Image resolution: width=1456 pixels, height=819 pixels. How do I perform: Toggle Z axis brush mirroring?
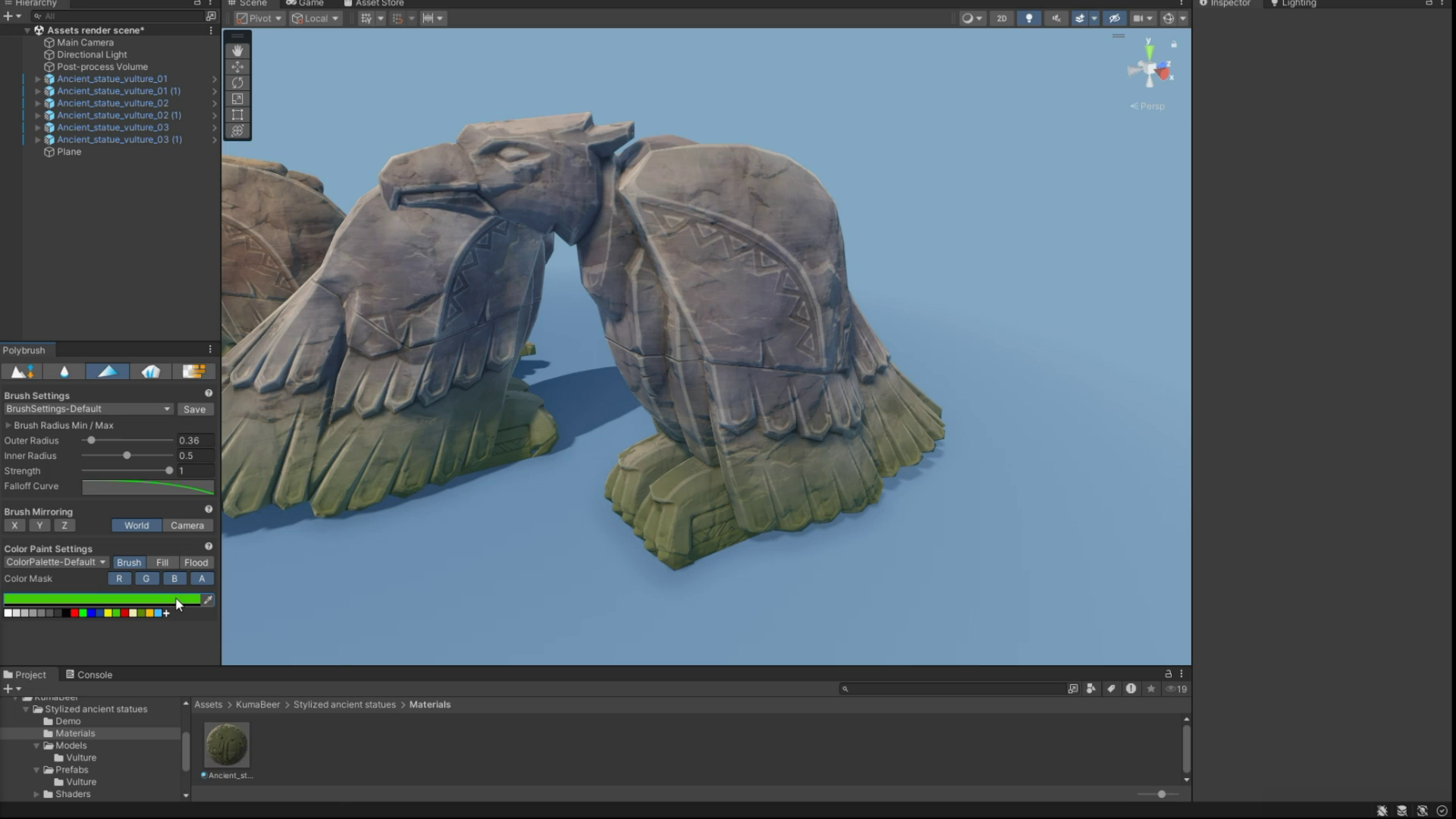tap(64, 526)
